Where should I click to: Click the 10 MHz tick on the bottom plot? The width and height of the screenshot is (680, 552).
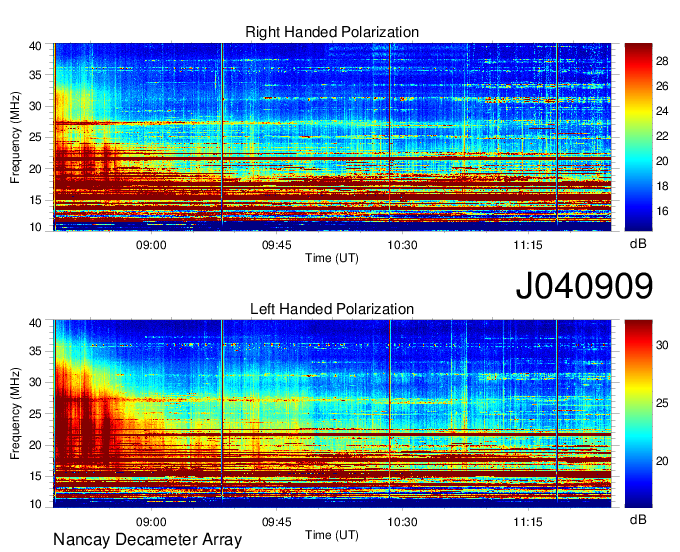pos(36,504)
